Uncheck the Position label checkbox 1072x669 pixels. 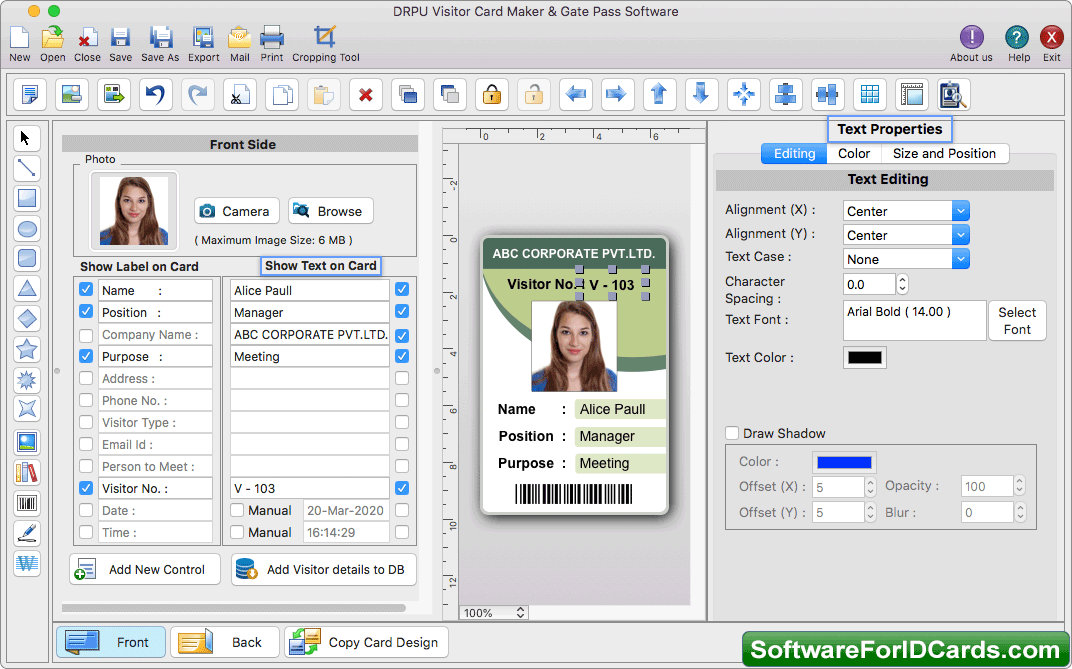85,312
